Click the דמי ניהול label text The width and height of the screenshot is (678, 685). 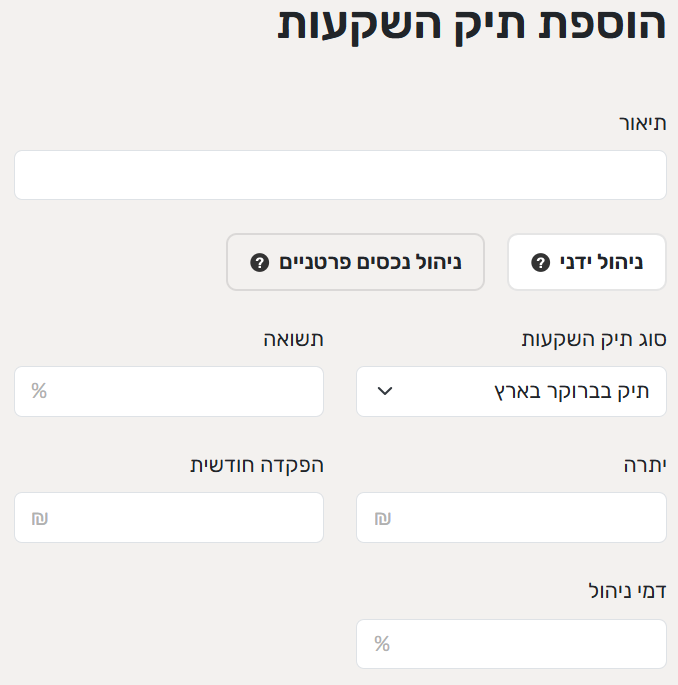coord(626,591)
